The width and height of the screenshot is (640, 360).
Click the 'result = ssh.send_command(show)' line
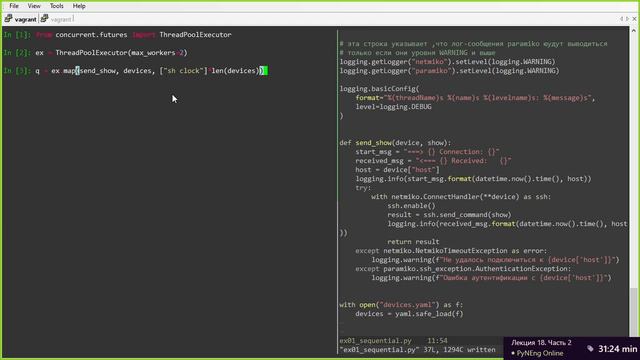pos(449,215)
